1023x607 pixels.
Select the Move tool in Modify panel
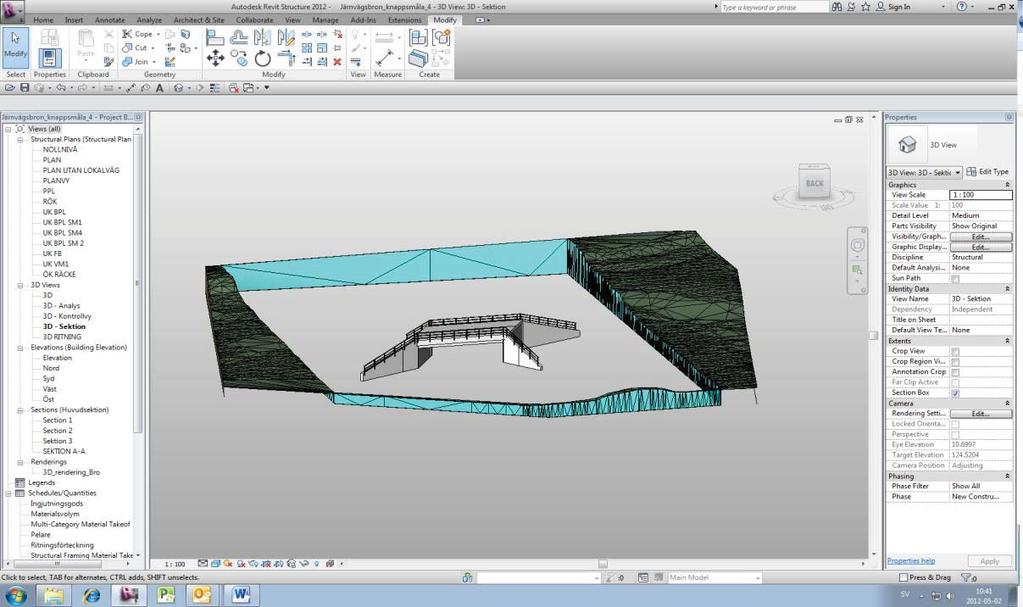click(x=215, y=59)
